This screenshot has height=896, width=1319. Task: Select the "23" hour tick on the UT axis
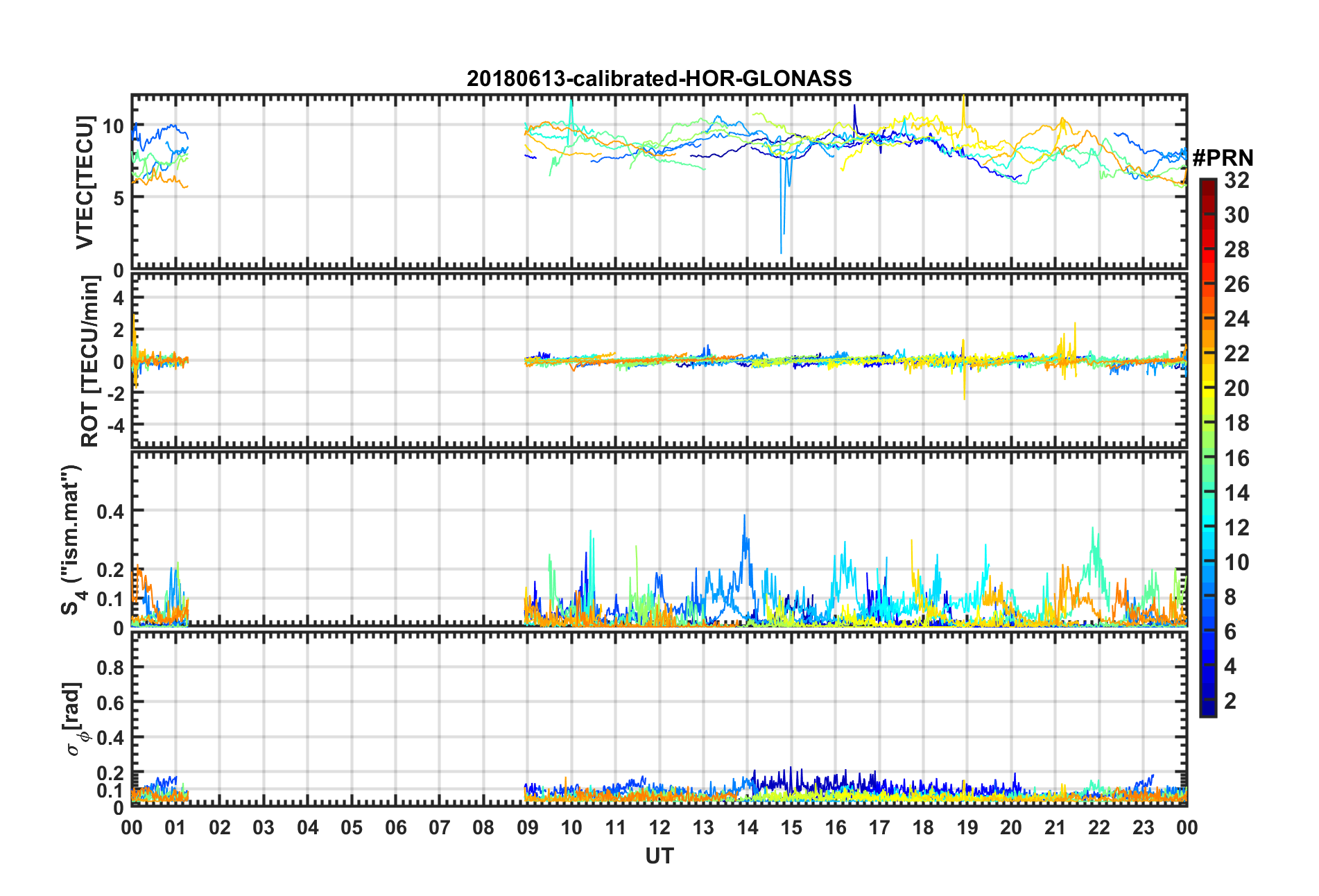pos(1144,827)
